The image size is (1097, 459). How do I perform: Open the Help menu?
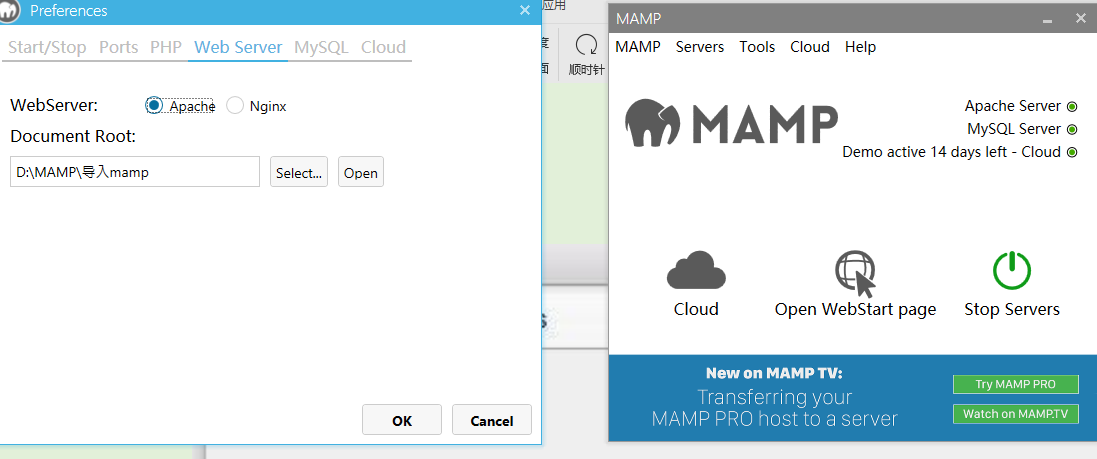[x=860, y=47]
